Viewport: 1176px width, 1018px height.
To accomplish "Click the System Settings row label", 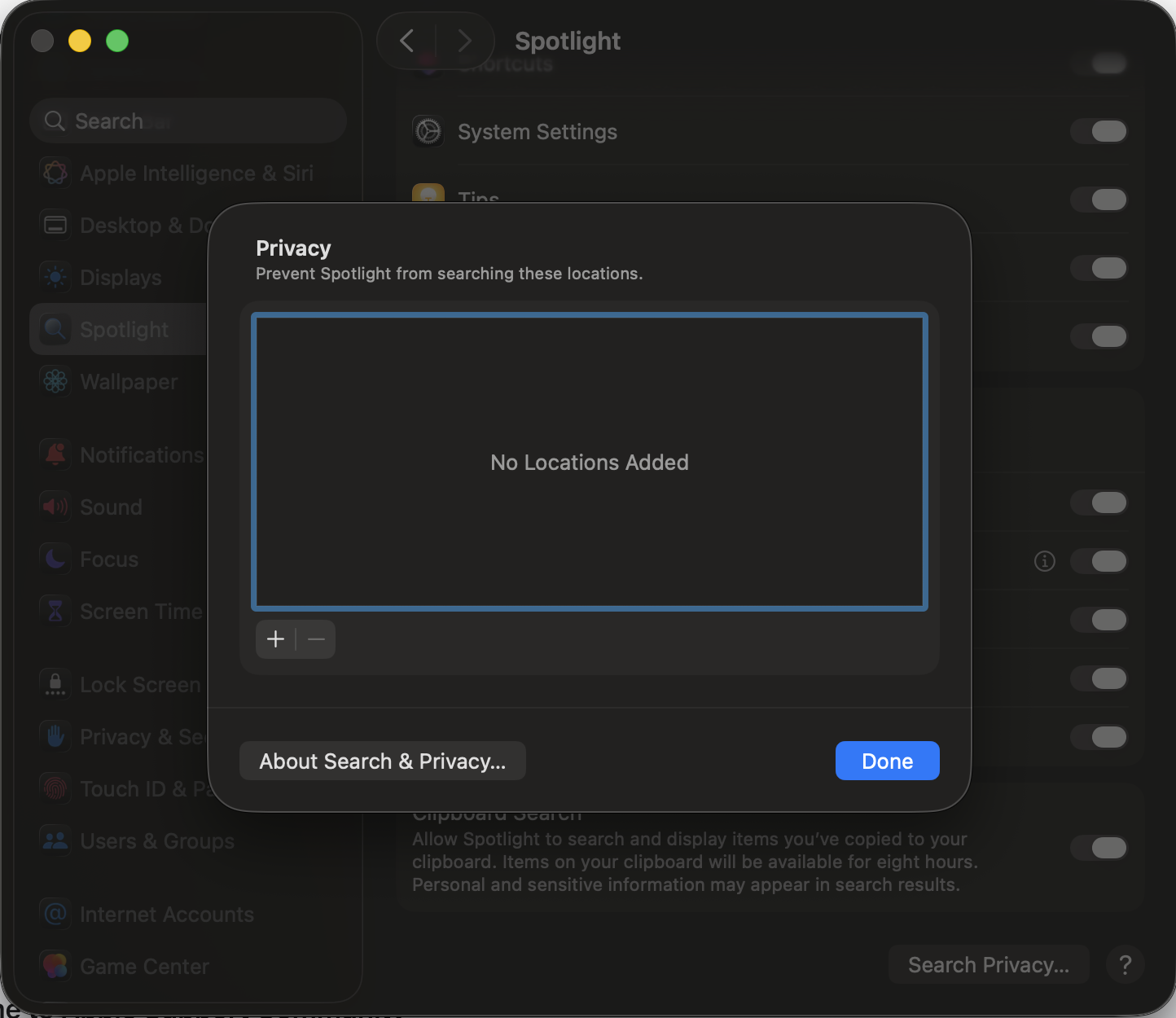I will tap(538, 131).
